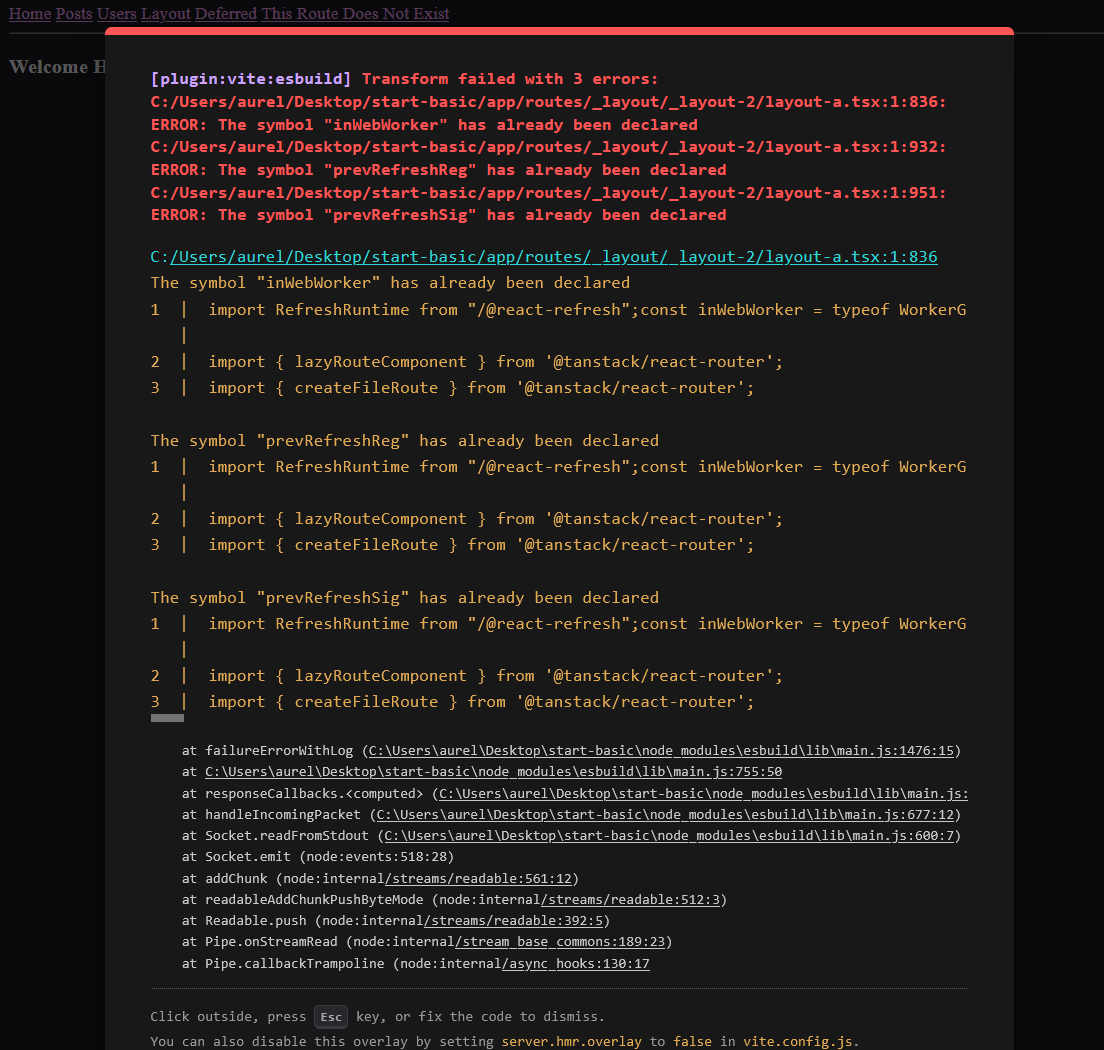Open streams/readable:392:5 Readable.push link

pos(513,921)
